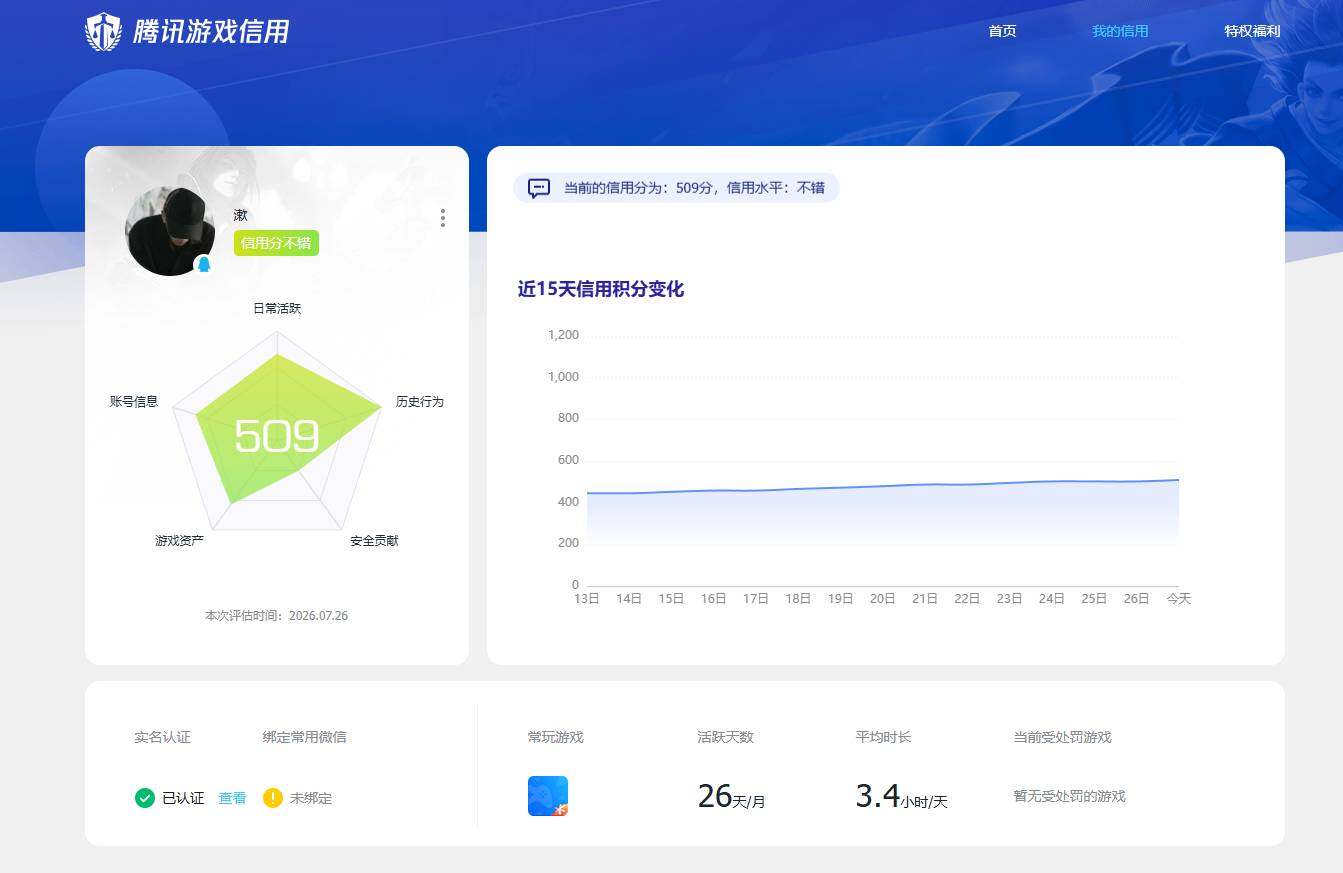Click the 暂无受处罚的游戏 text
The width and height of the screenshot is (1343, 873).
click(x=1069, y=796)
